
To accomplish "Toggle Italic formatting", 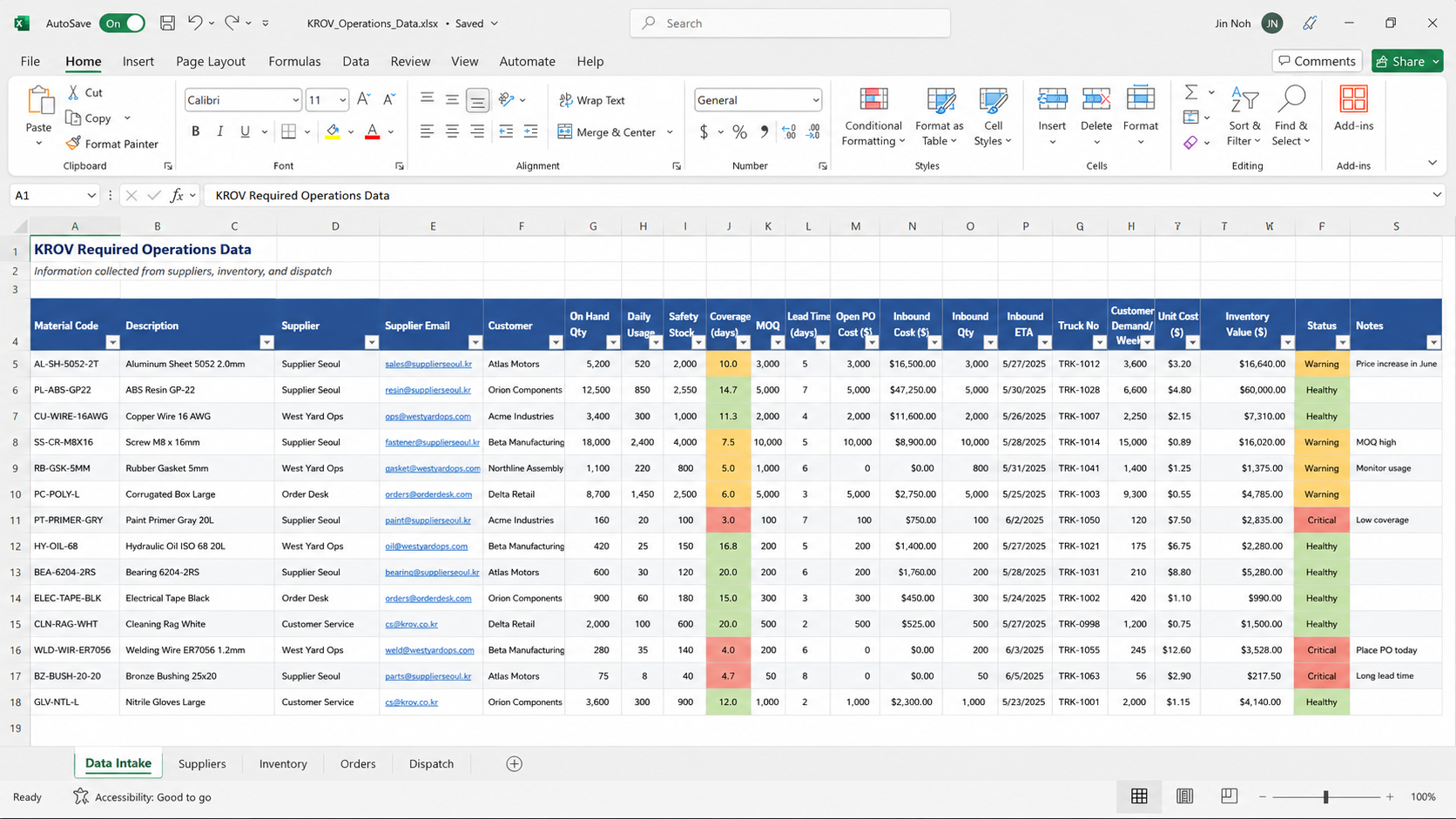I will pyautogui.click(x=219, y=131).
